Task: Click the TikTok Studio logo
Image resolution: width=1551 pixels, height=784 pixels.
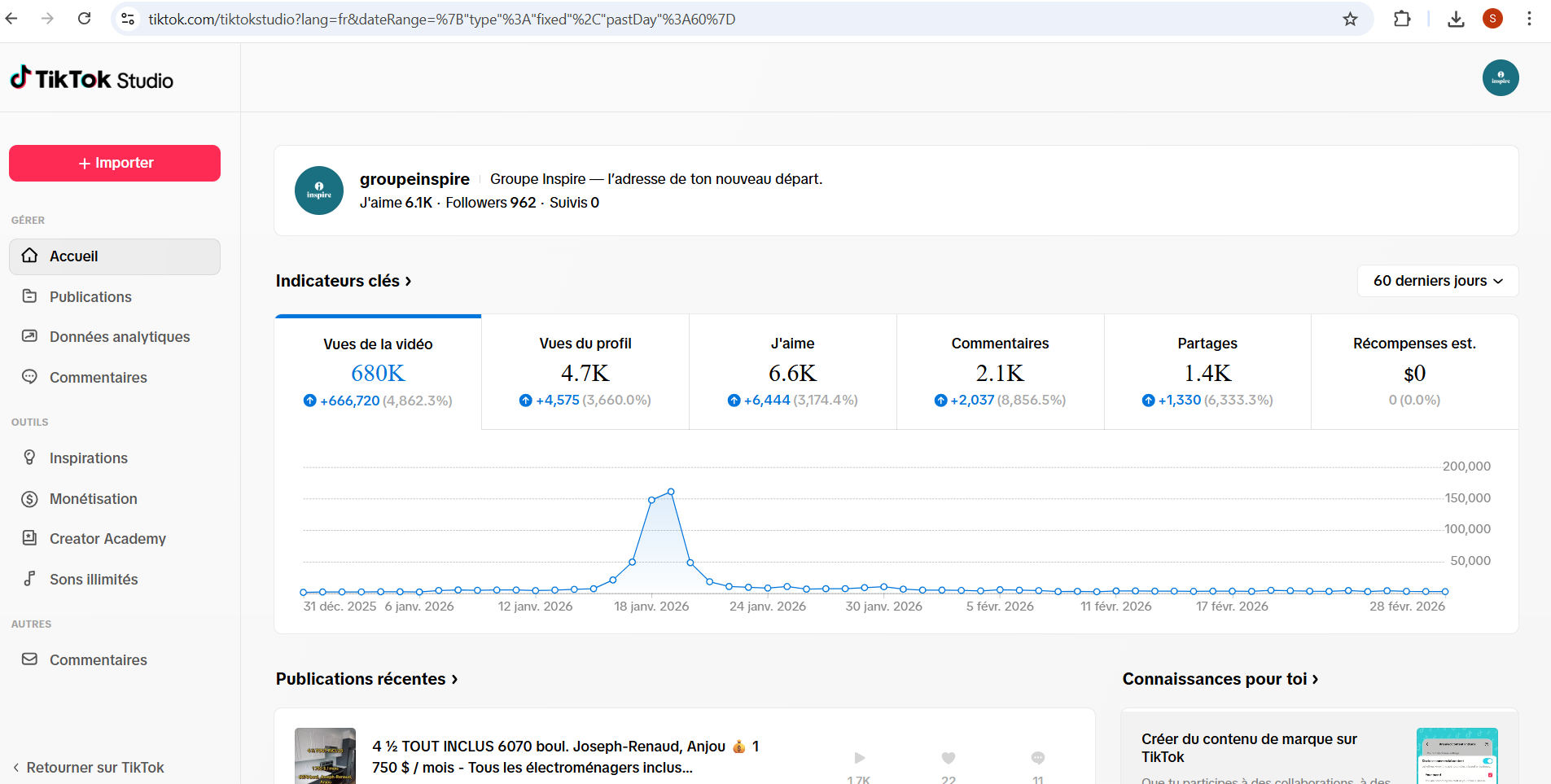Action: [x=91, y=79]
